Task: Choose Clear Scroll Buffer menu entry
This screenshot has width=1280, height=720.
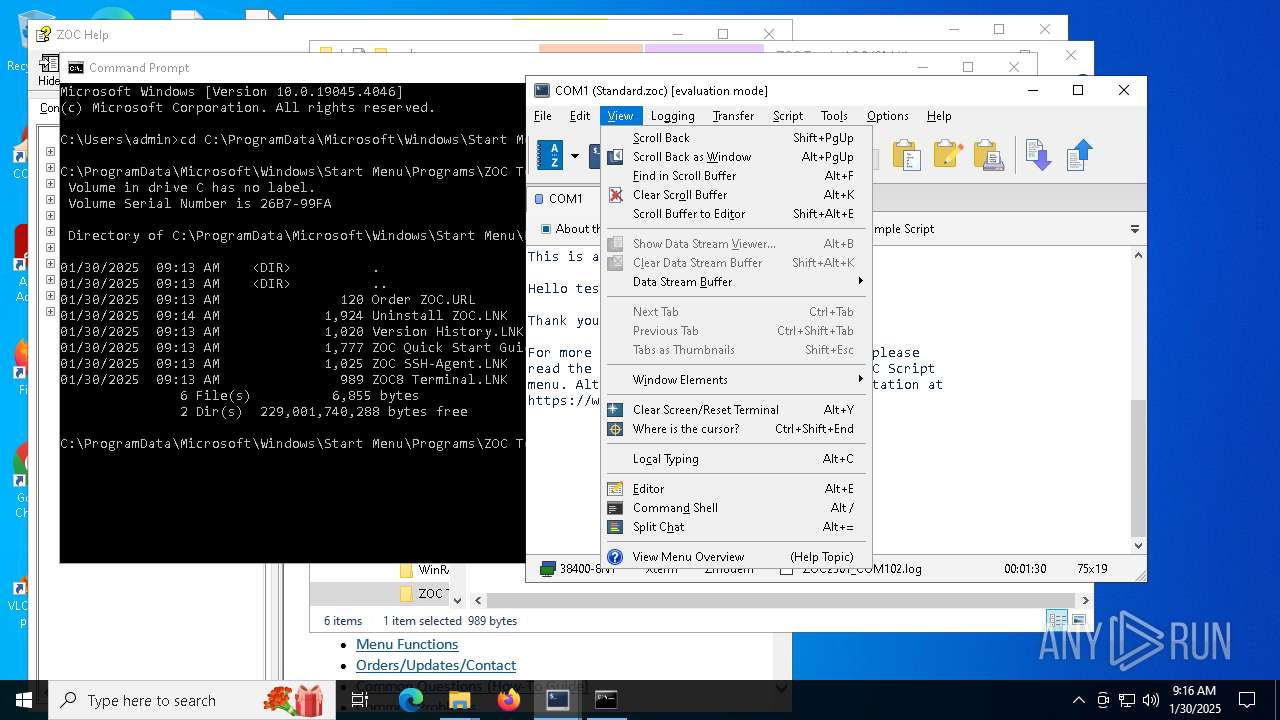Action: (735, 195)
